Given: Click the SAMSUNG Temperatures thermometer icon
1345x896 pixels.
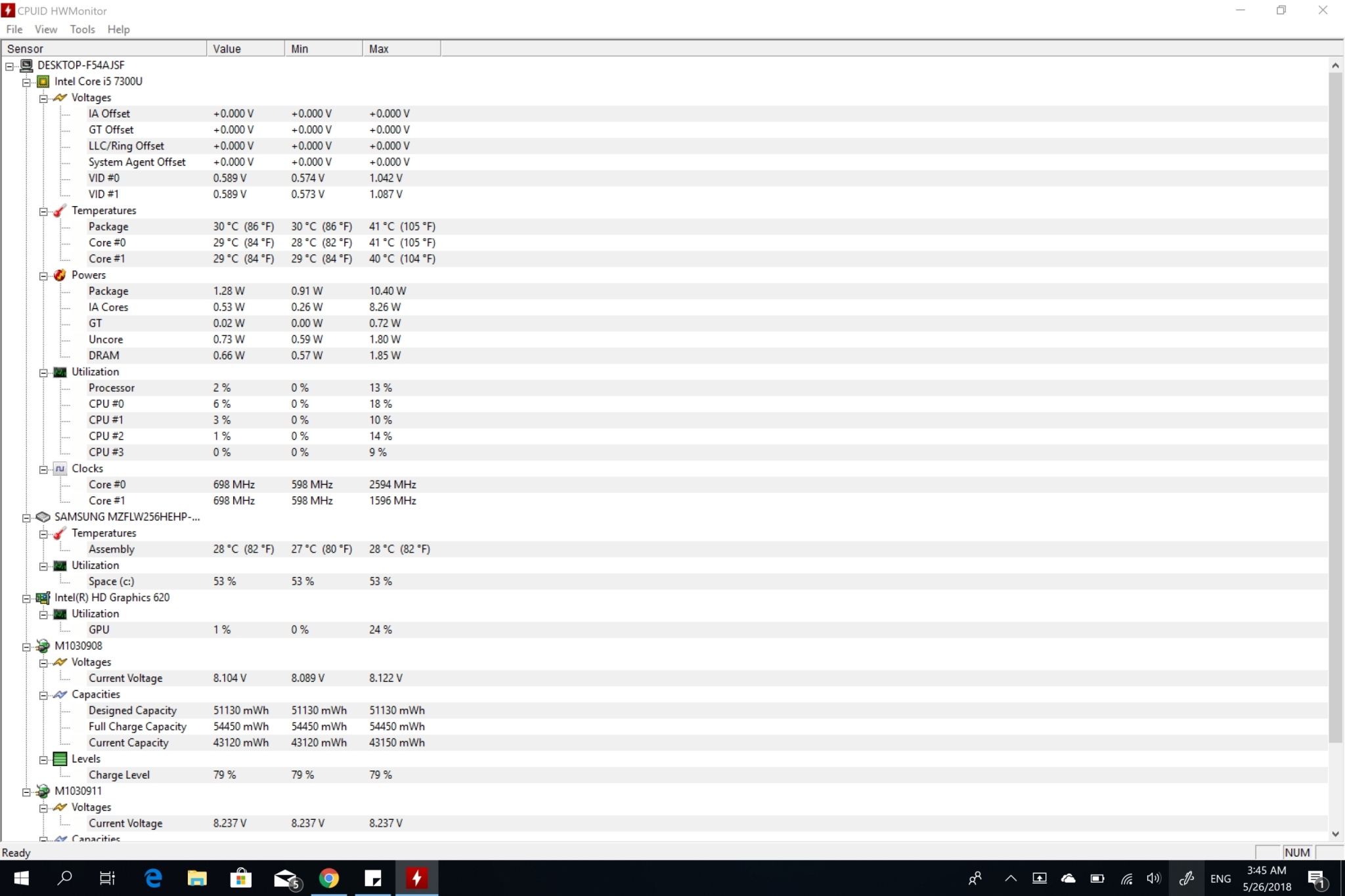Looking at the screenshot, I should (x=60, y=533).
